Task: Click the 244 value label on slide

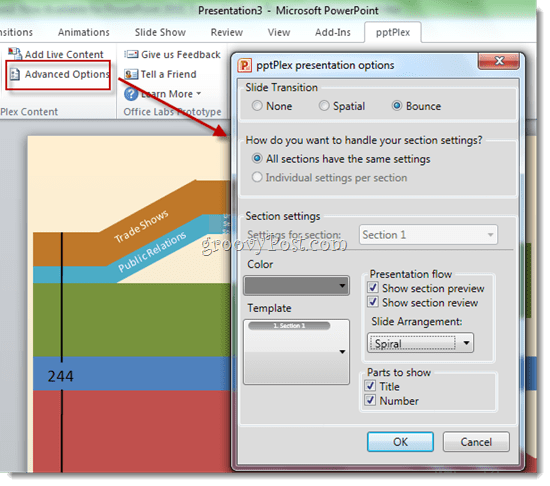Action: [60, 376]
